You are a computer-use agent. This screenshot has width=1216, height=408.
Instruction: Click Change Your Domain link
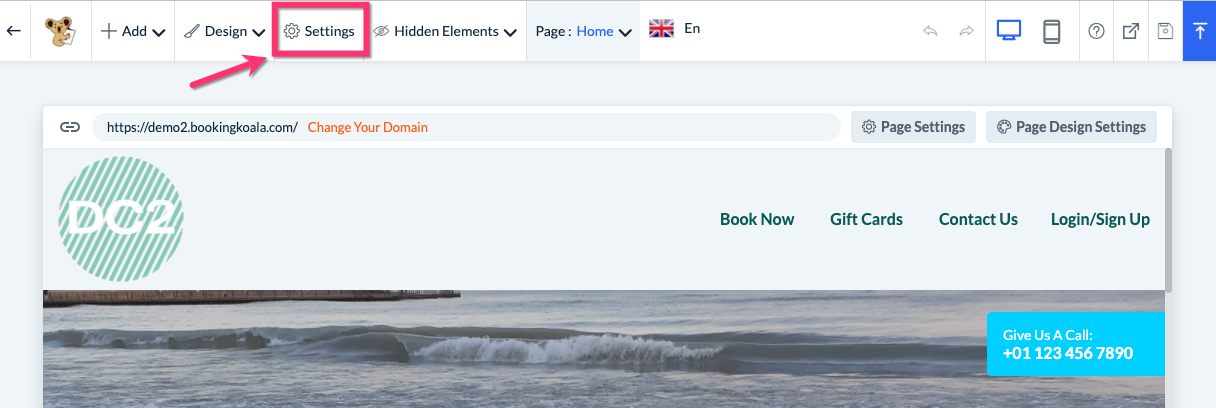coord(367,127)
